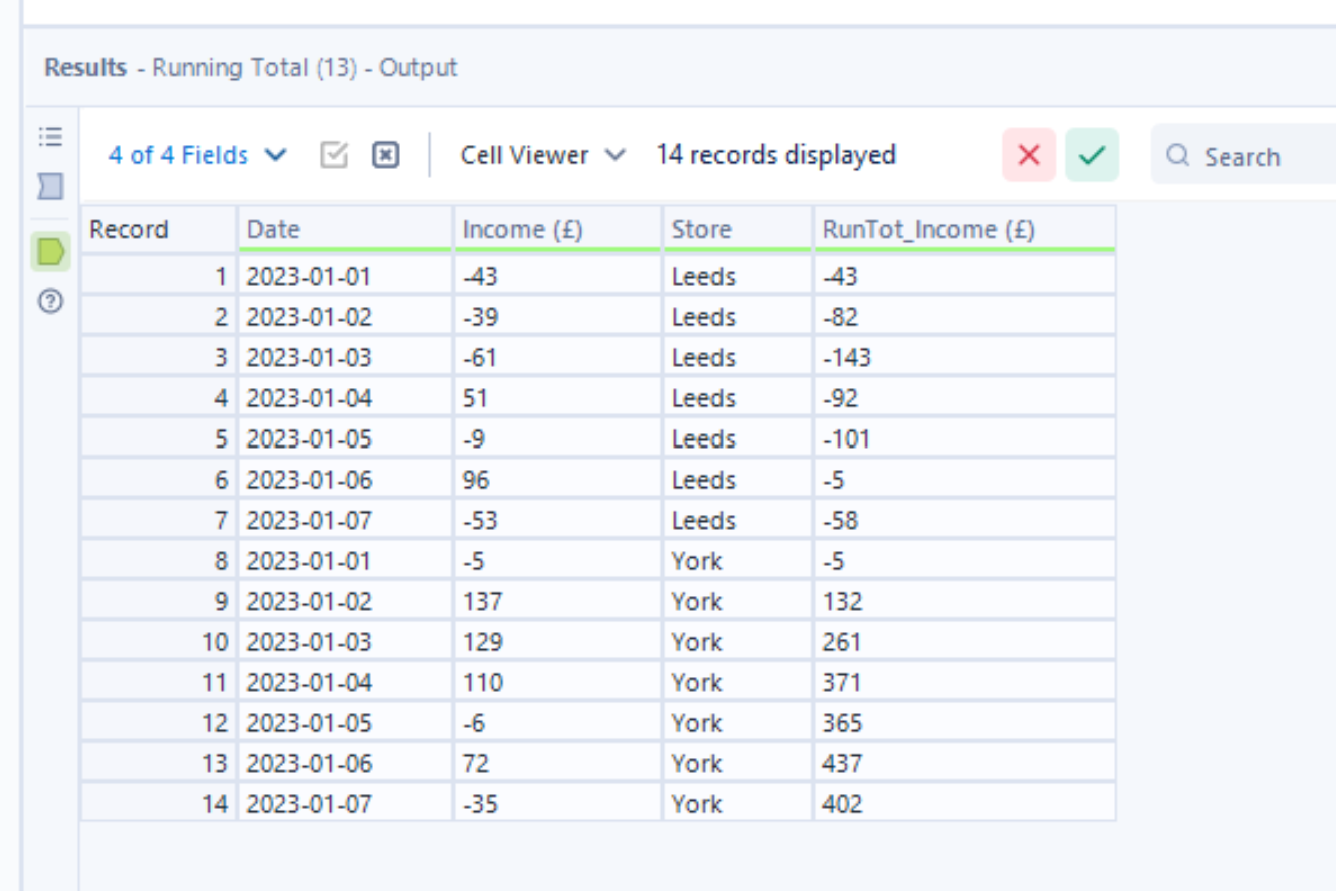Click the red X cancel button
Viewport: 1336px width, 891px height.
coord(1029,156)
